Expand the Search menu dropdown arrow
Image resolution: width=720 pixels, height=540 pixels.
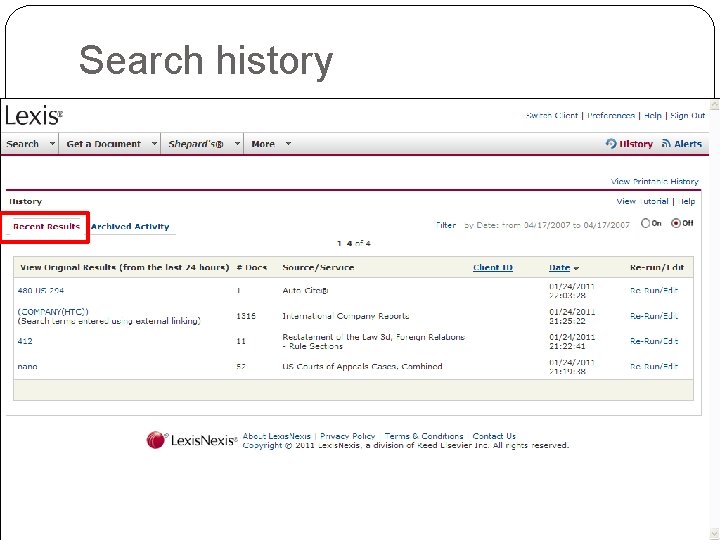click(52, 144)
